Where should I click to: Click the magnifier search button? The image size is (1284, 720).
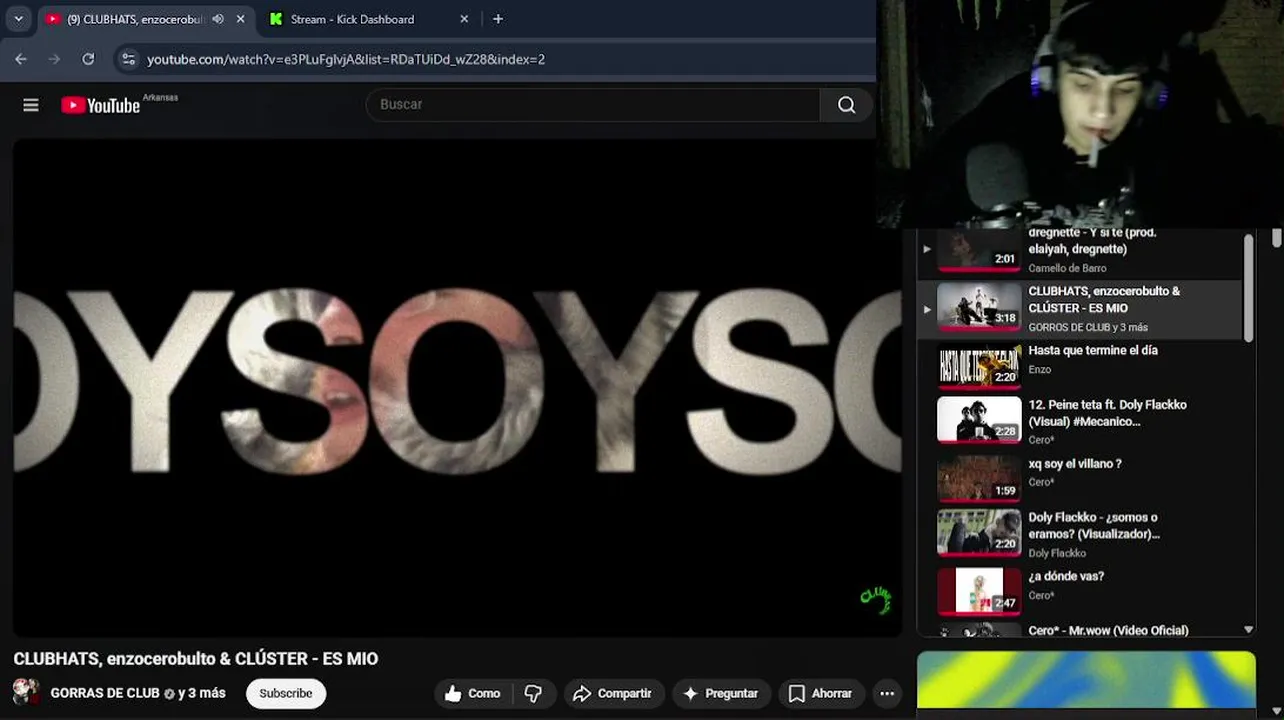[847, 104]
